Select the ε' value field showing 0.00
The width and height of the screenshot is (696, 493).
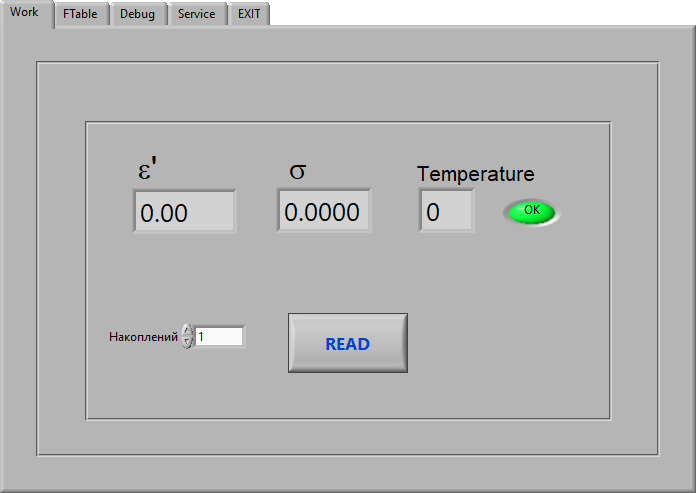(x=184, y=212)
